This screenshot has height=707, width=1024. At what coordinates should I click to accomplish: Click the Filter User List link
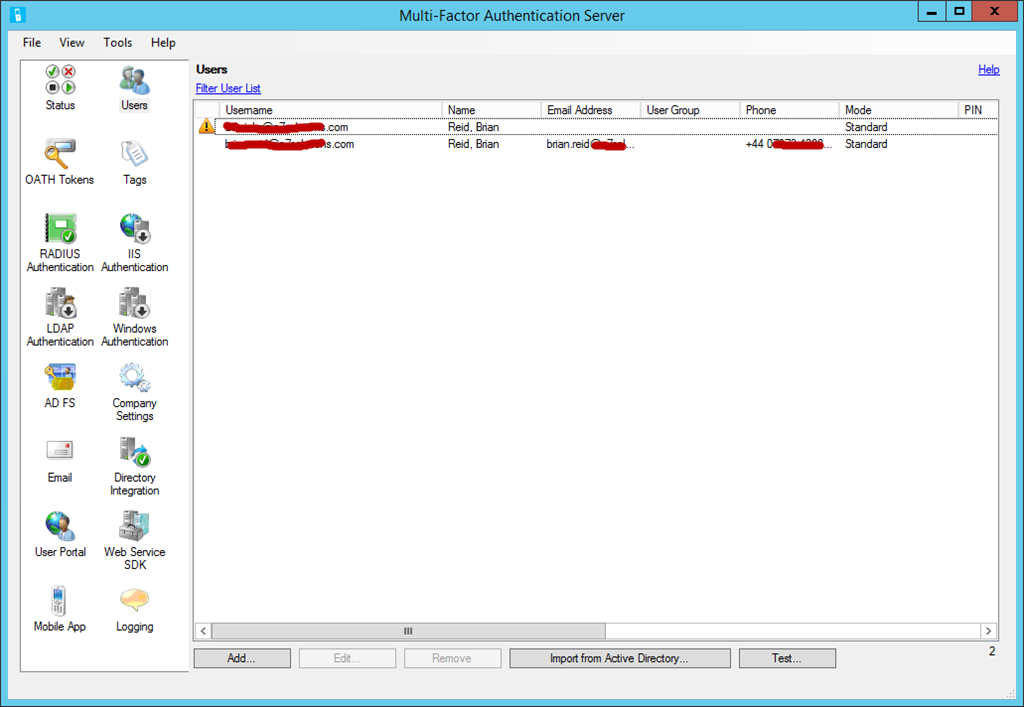pos(228,88)
